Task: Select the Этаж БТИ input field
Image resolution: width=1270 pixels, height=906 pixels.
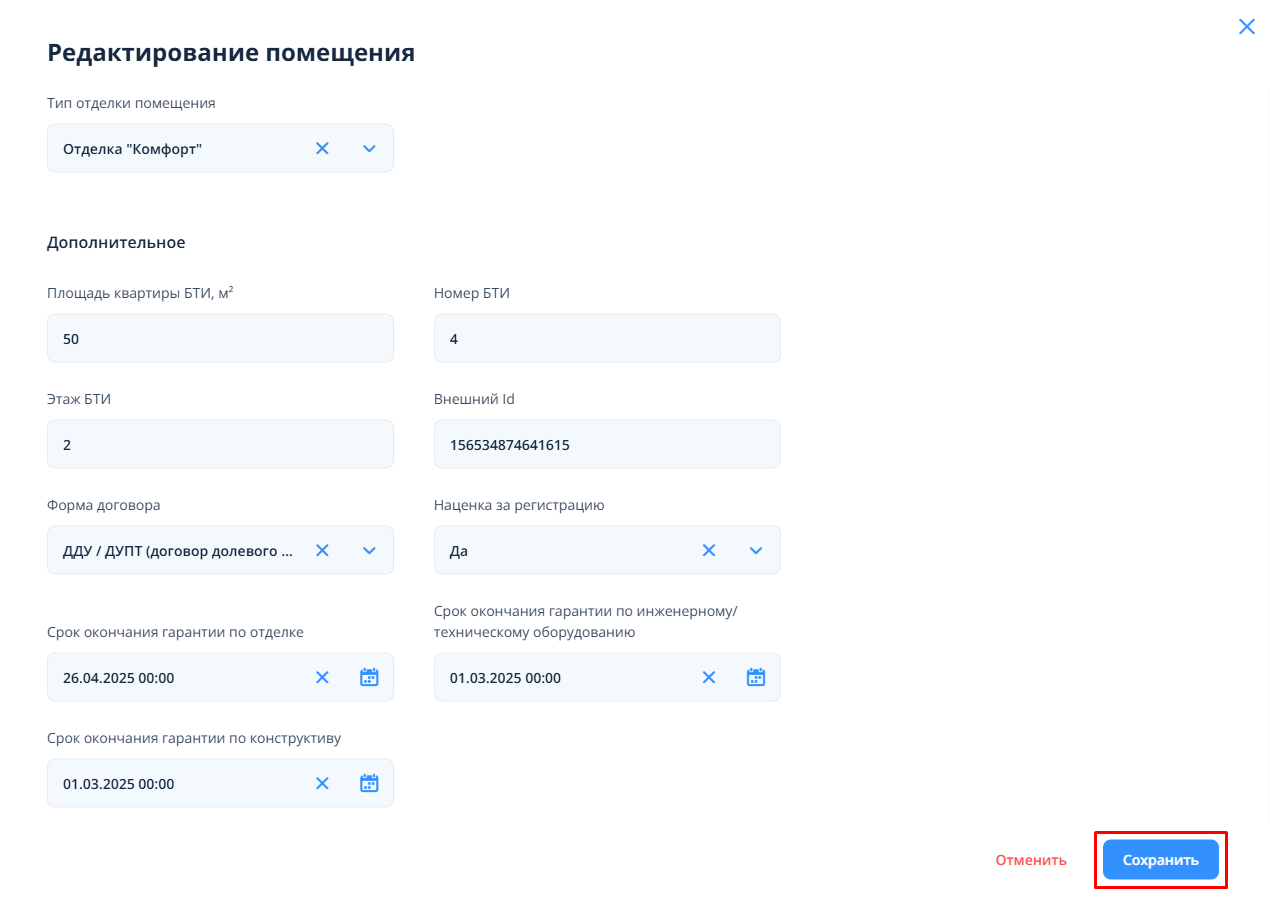Action: tap(220, 445)
